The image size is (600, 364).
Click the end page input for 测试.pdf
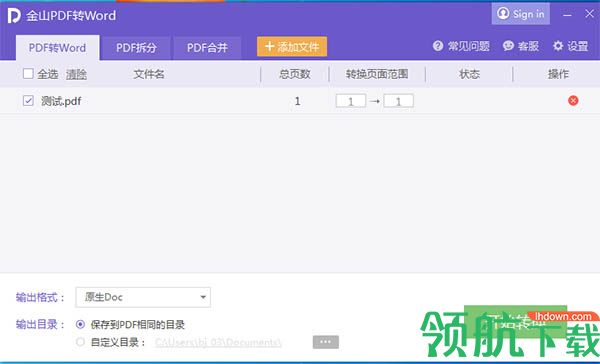398,101
